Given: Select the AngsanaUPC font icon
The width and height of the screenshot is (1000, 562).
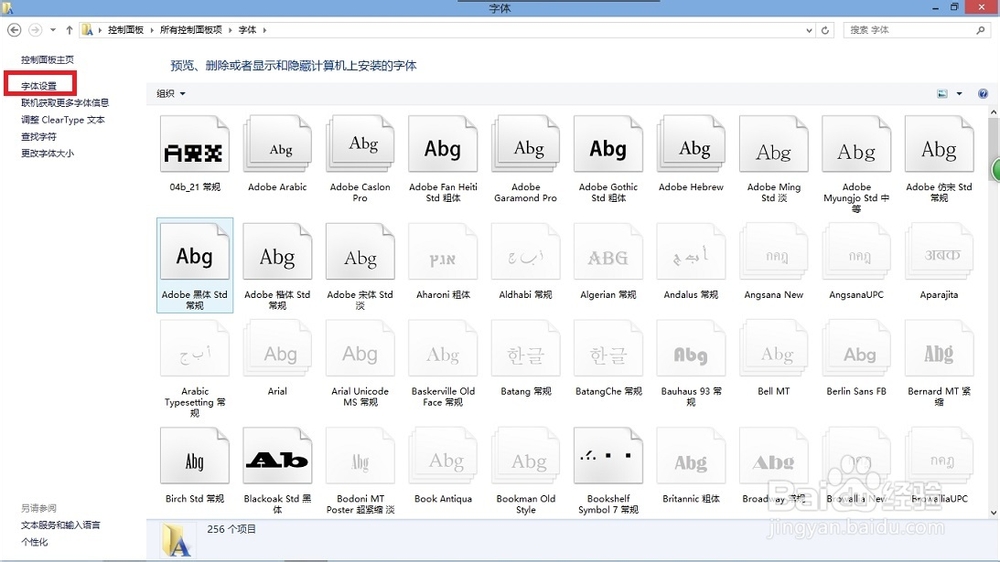Looking at the screenshot, I should pyautogui.click(x=857, y=251).
